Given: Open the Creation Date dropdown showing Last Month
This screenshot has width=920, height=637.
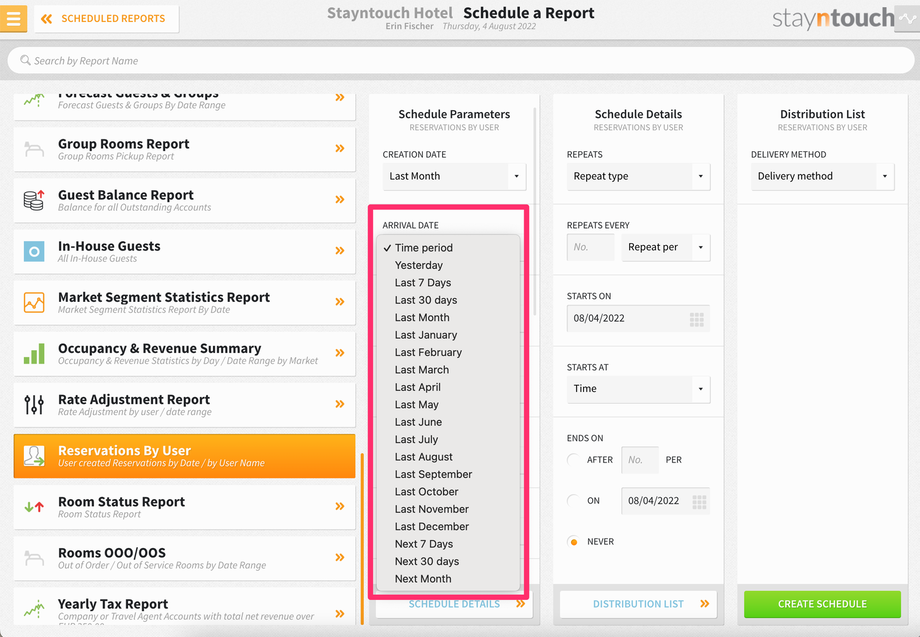Looking at the screenshot, I should coord(454,176).
